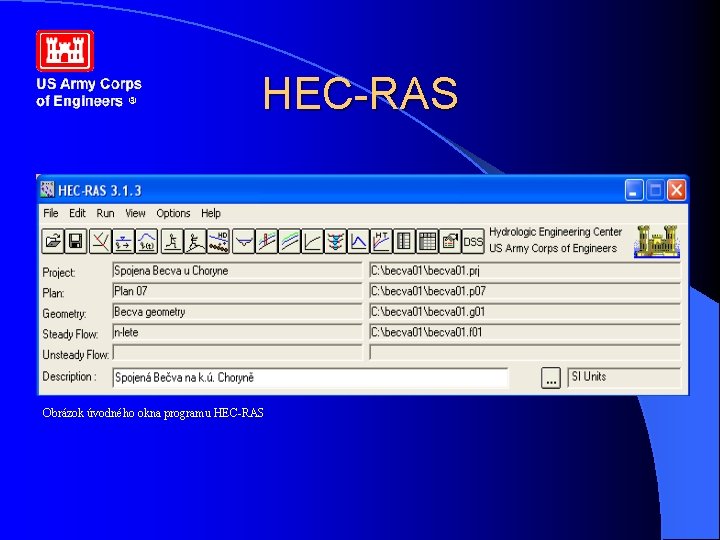
Task: Click the project path 'C:\becva01\becva01.prj'
Action: [x=525, y=271]
